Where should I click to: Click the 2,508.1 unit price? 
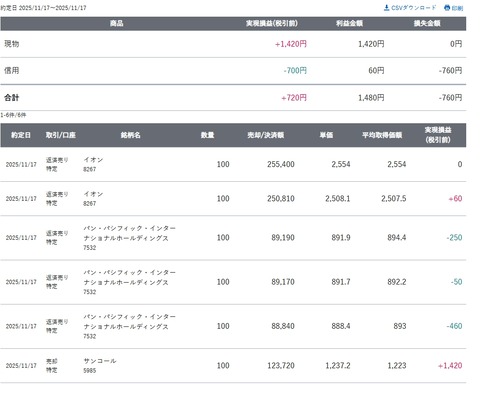[x=338, y=199]
